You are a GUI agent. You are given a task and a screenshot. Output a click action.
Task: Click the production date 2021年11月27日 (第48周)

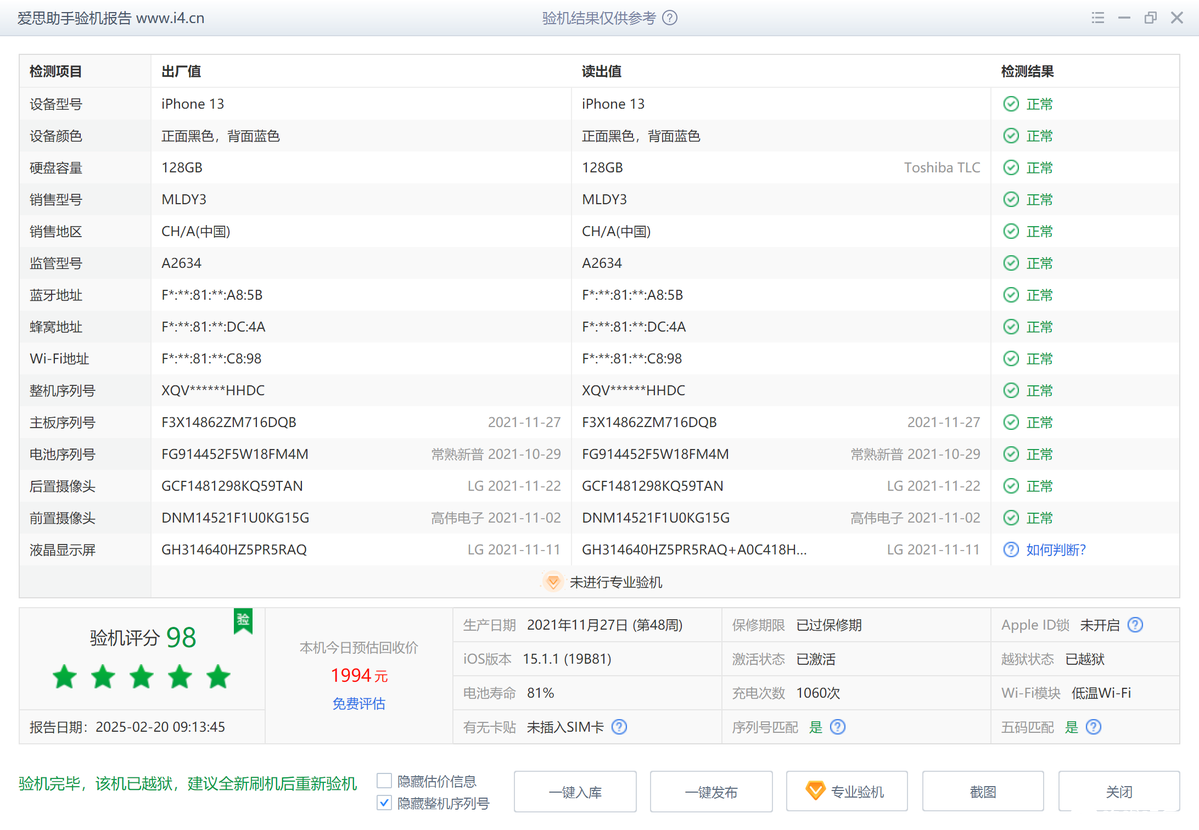click(x=605, y=625)
